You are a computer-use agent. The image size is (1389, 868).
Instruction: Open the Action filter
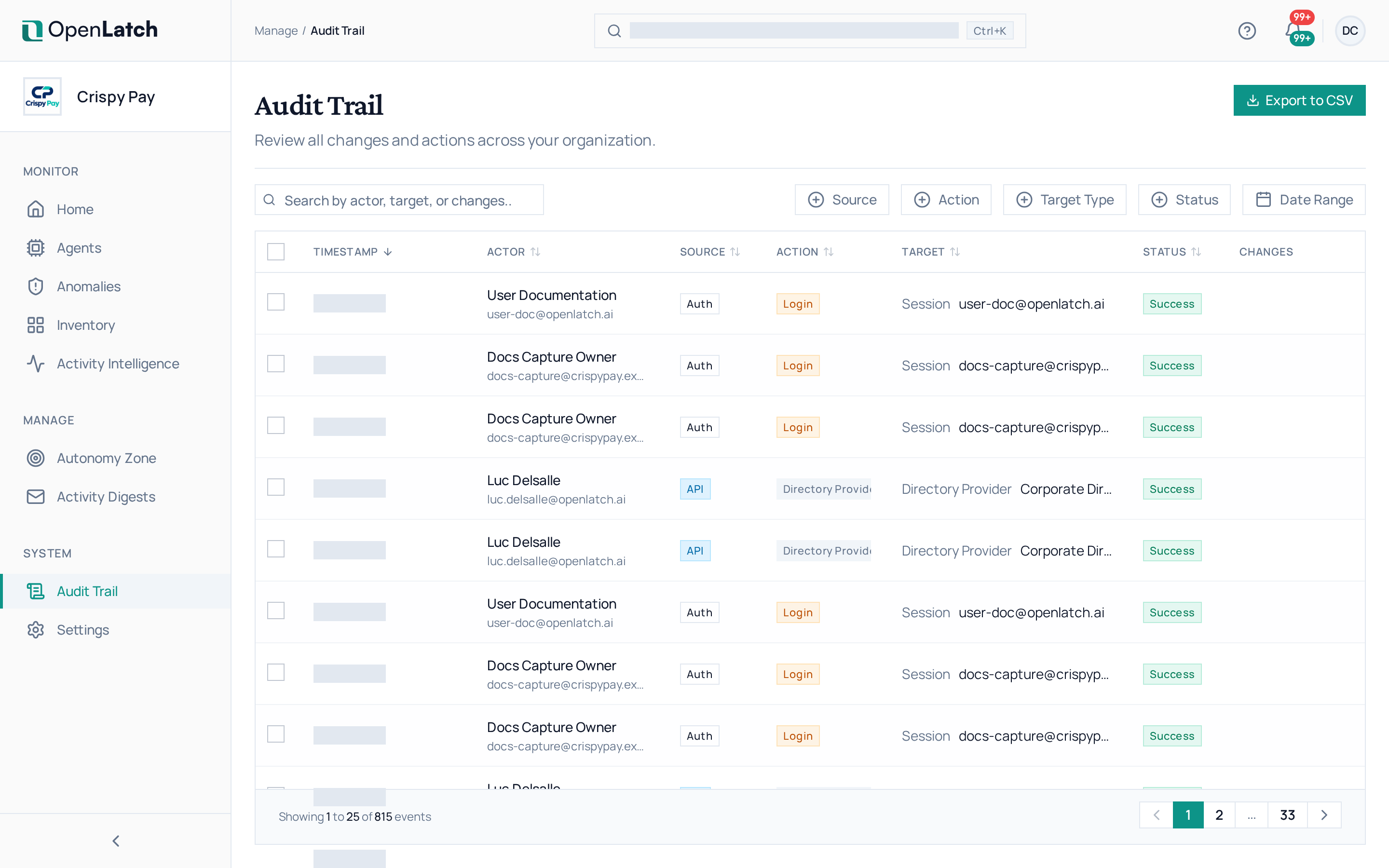[x=946, y=199]
